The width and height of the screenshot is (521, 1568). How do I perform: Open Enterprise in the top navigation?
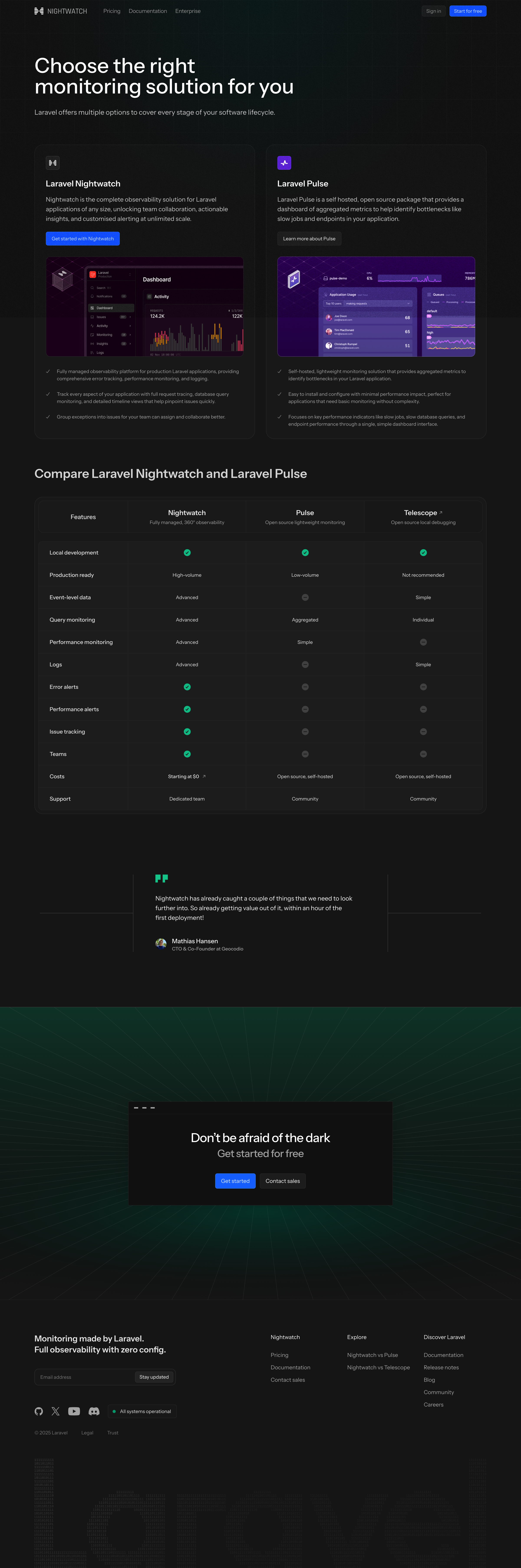click(188, 11)
